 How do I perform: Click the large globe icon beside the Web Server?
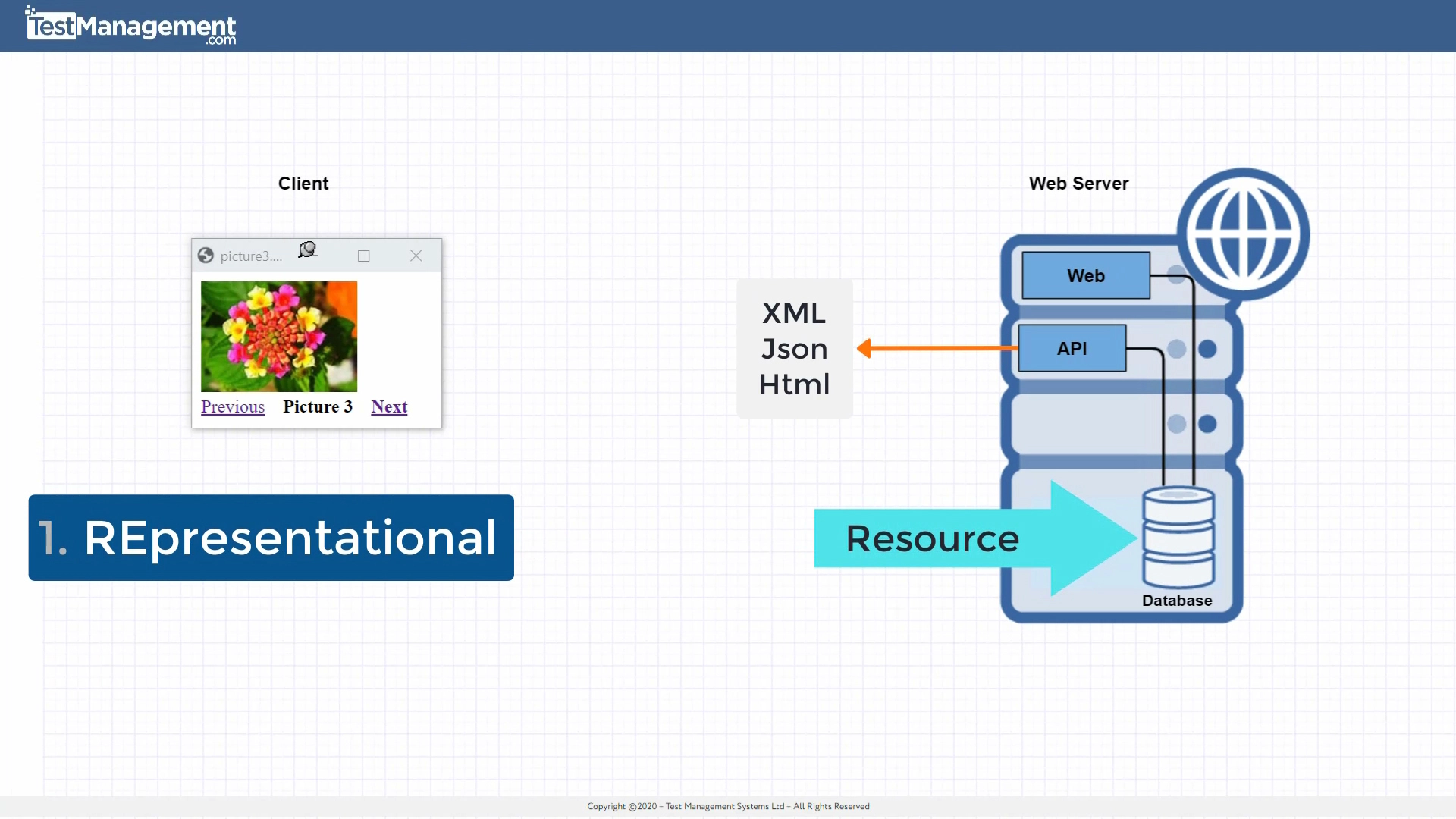(1243, 231)
